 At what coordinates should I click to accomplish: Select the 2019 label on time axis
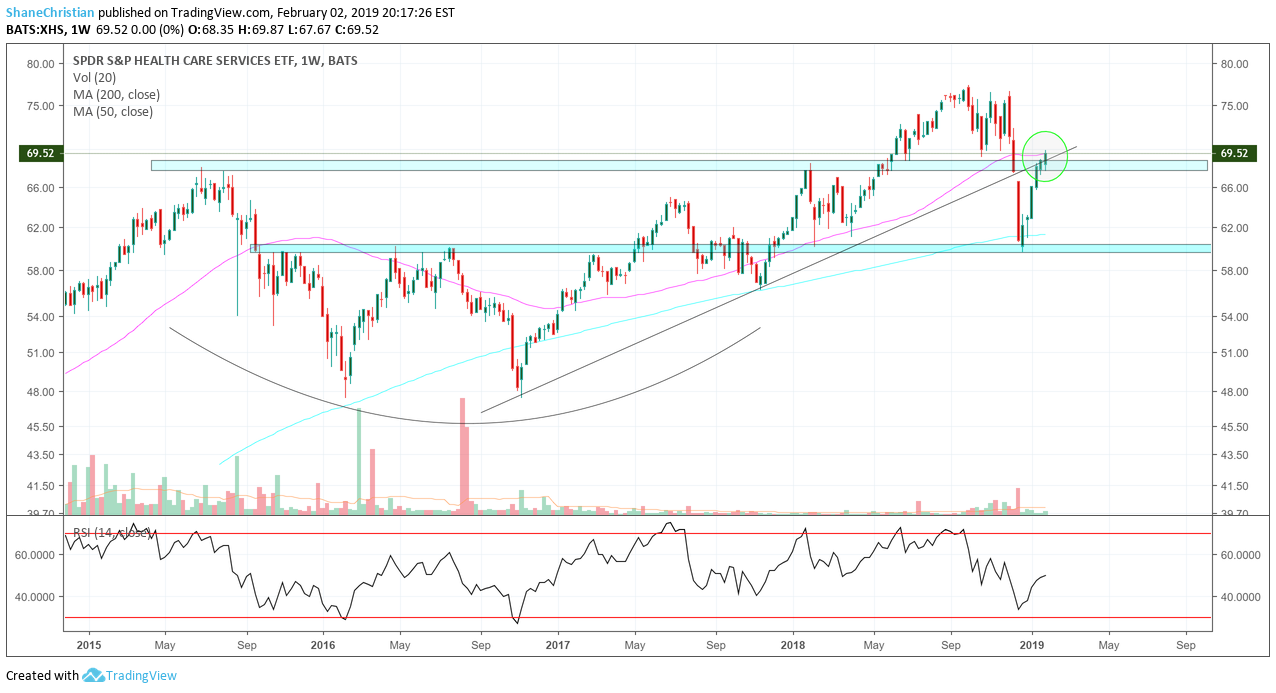[x=1031, y=645]
